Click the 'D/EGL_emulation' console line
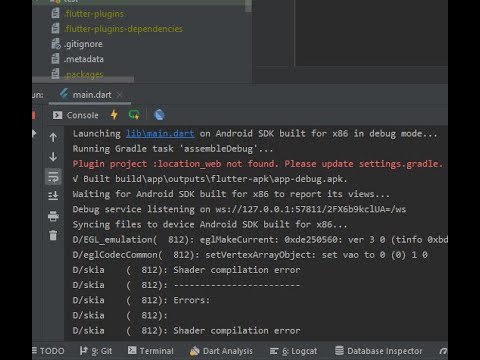 [260, 240]
